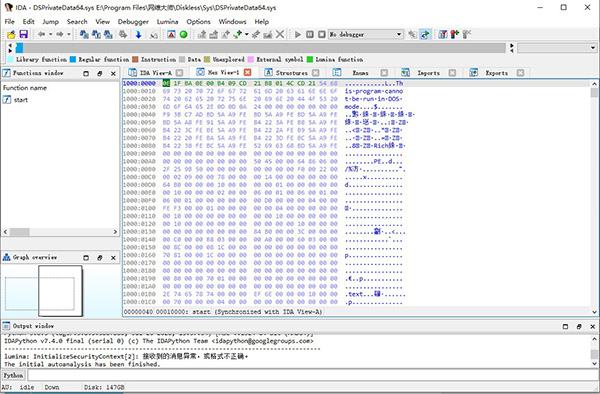Click the Lumina function legend color swatch
The image size is (600, 394).
point(310,59)
